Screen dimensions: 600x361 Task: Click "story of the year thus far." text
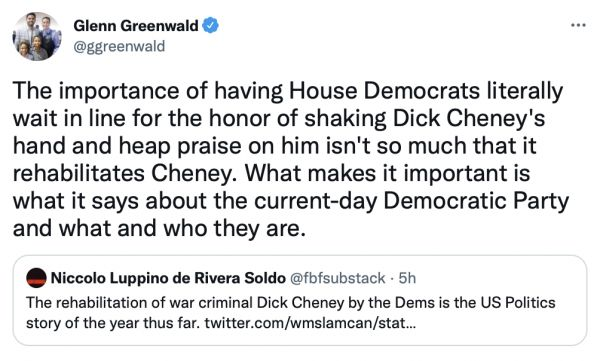click(113, 323)
